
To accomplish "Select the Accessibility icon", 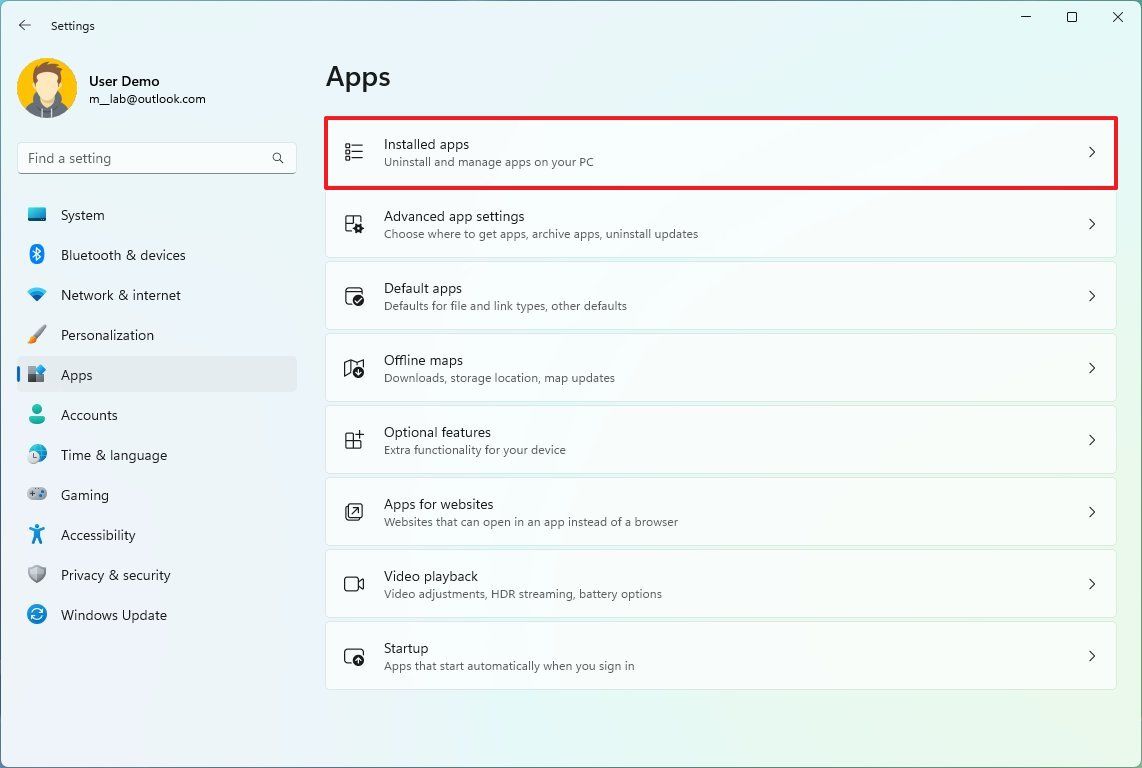I will click(x=37, y=535).
